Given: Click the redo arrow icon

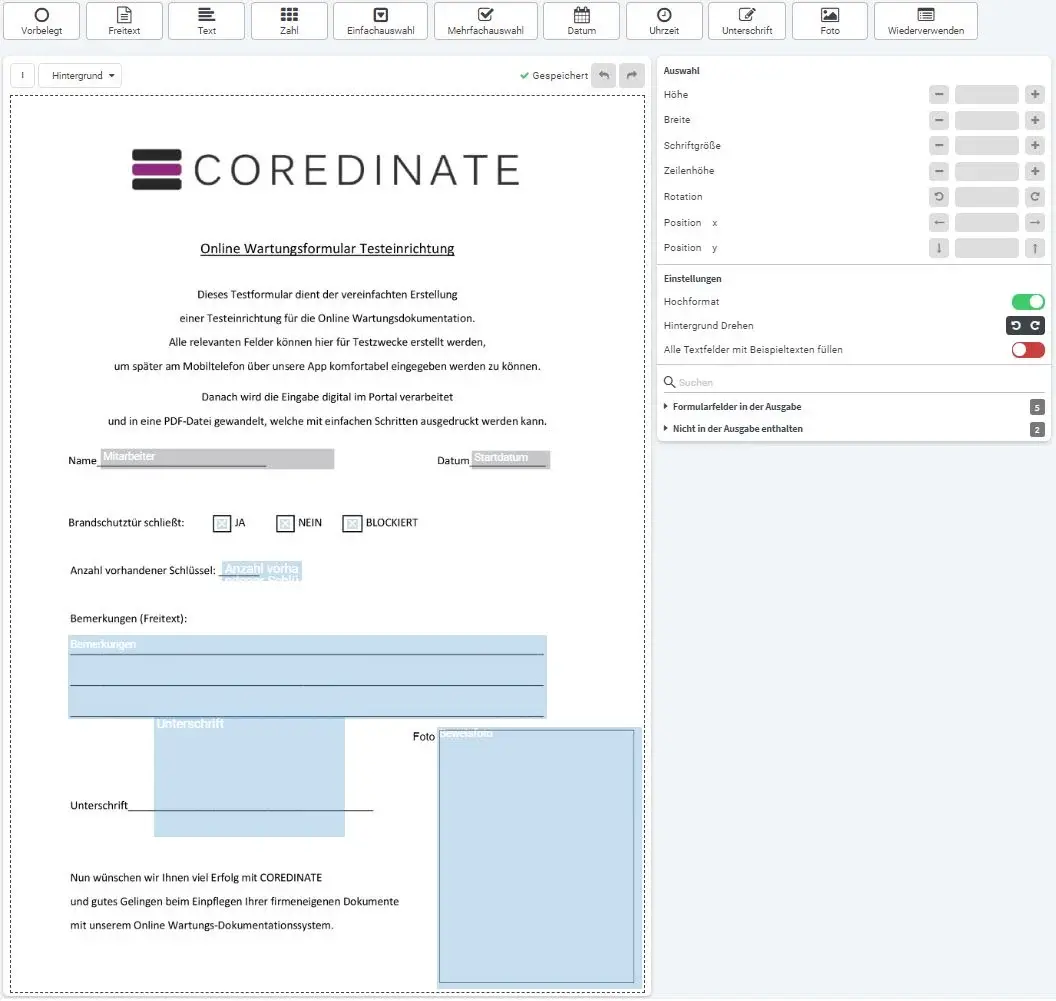Looking at the screenshot, I should pos(631,76).
